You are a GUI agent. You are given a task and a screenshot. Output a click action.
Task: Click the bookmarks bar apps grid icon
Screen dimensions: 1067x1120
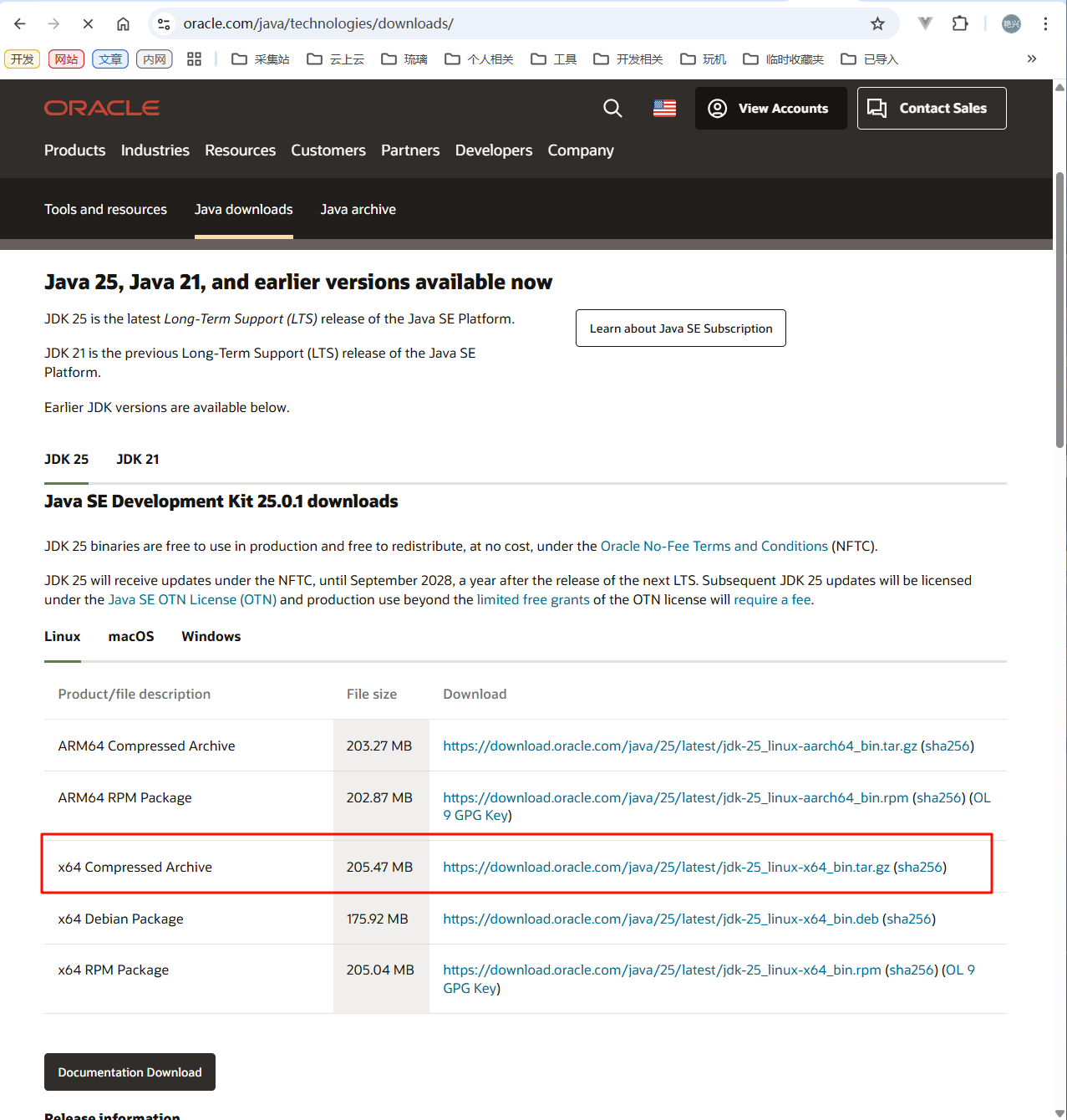point(195,59)
